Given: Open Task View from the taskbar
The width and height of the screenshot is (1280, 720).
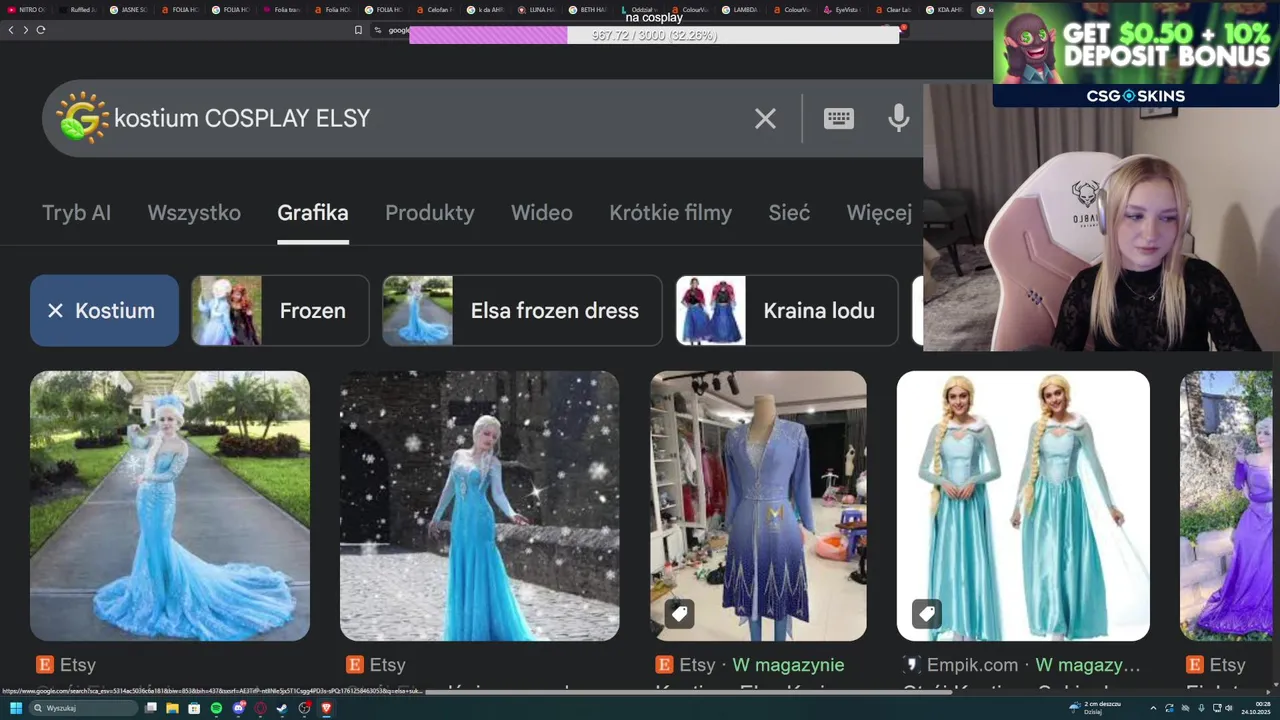Looking at the screenshot, I should (x=150, y=708).
